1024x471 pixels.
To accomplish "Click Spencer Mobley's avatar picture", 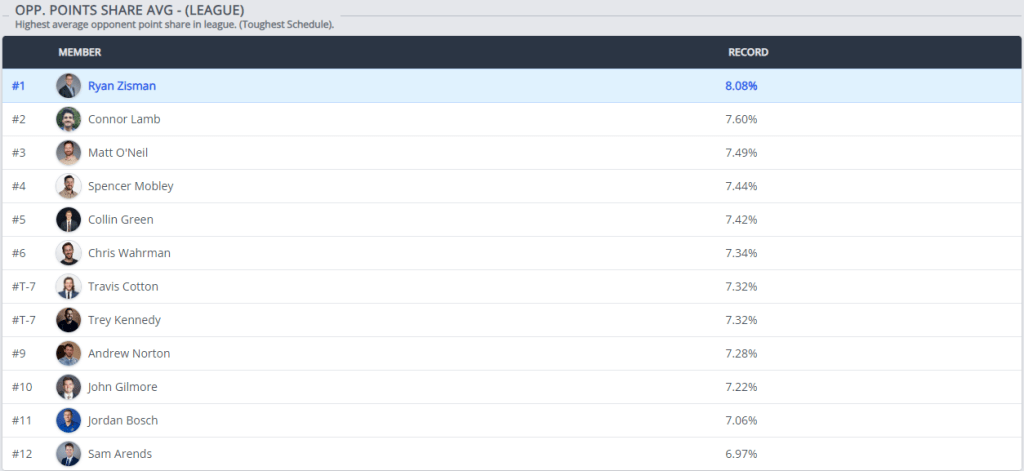I will (x=68, y=186).
